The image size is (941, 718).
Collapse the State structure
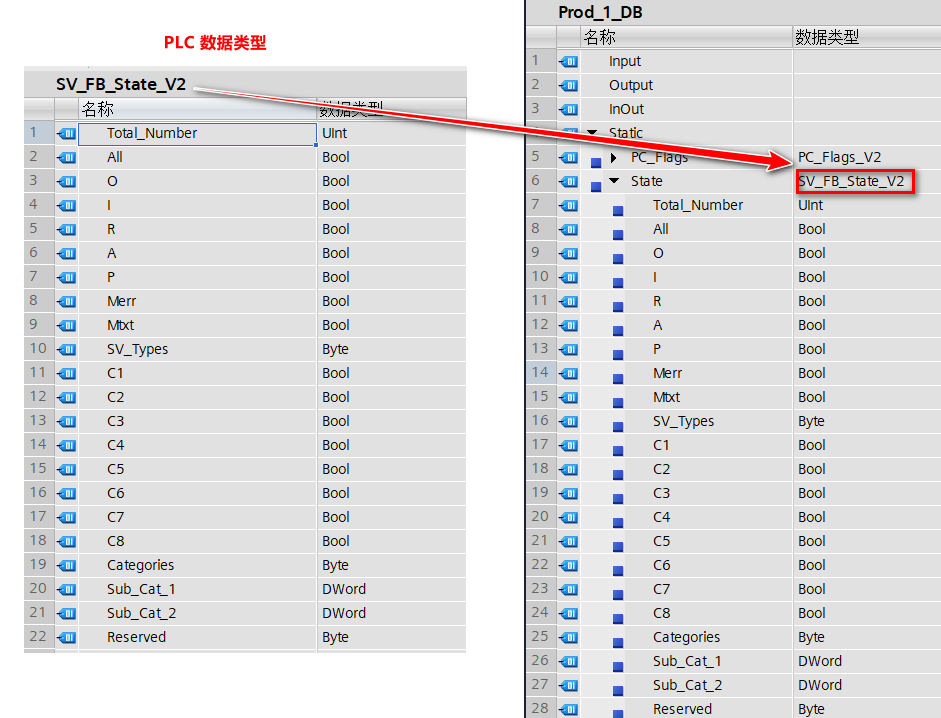point(611,181)
